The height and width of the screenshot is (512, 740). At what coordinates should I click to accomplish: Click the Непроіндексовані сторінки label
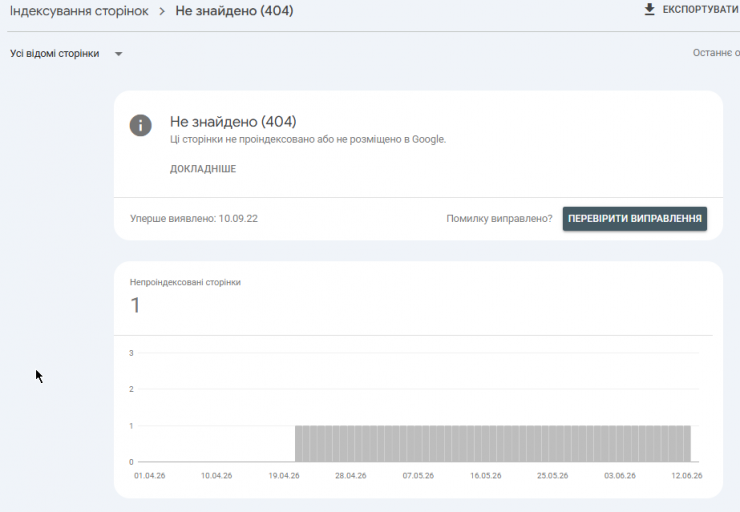pyautogui.click(x=185, y=282)
